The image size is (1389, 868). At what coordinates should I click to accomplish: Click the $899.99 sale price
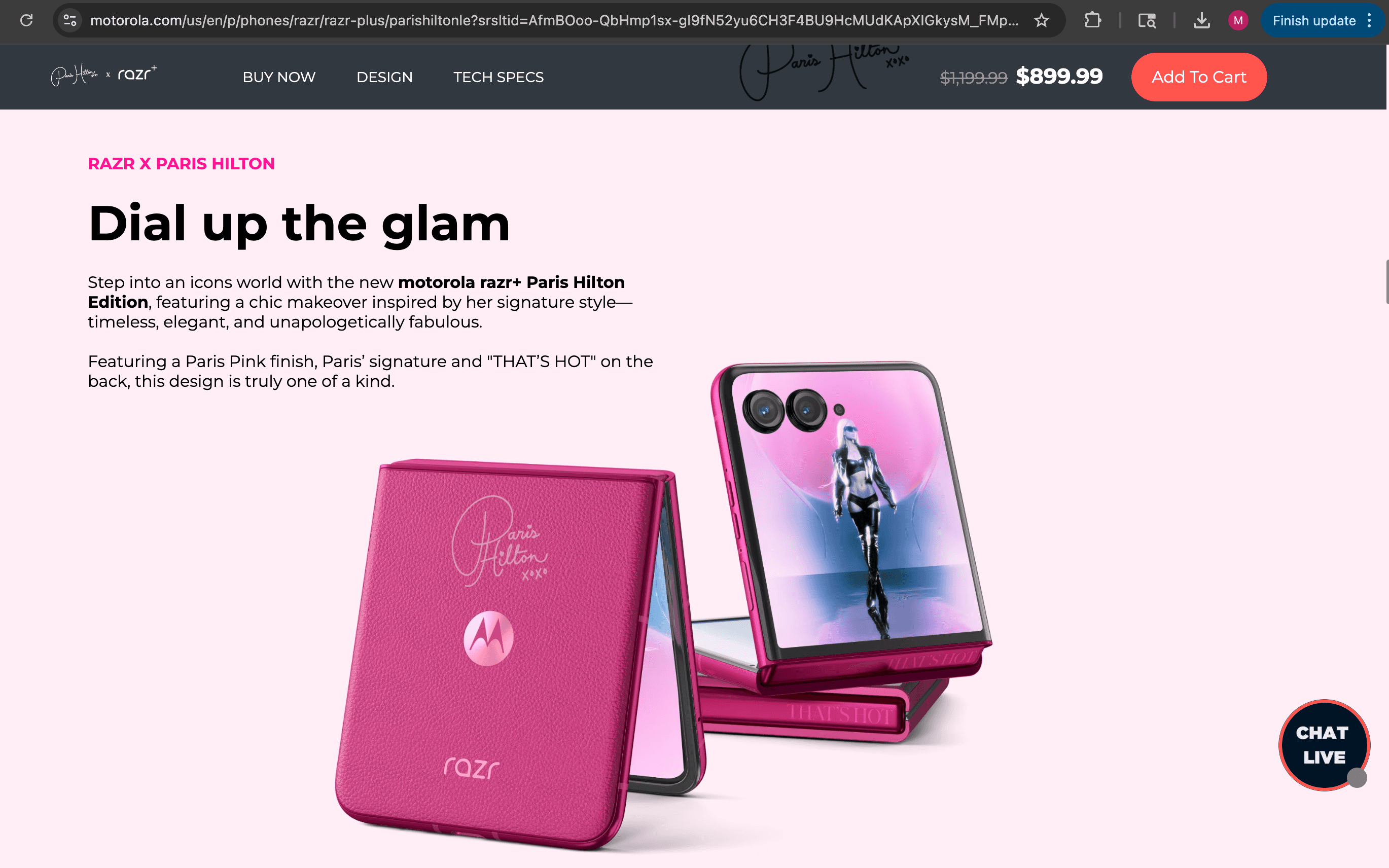(1059, 77)
